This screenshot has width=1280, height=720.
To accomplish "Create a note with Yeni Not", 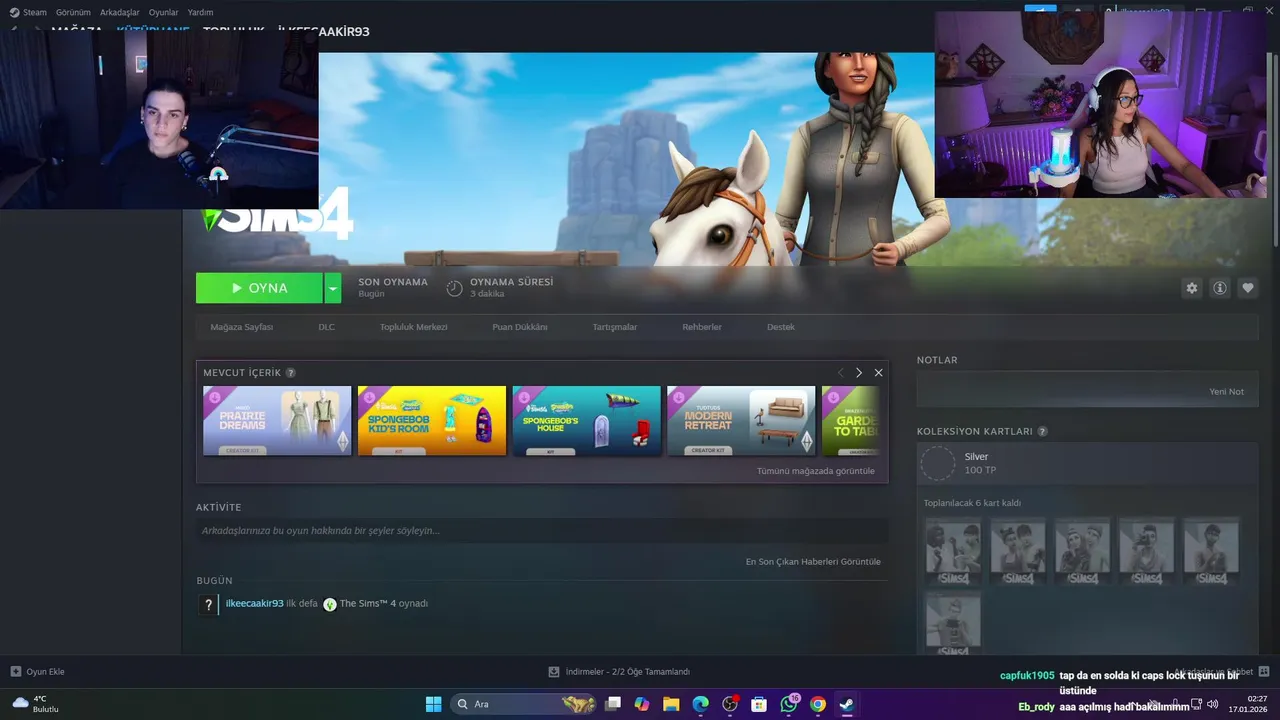I will point(1227,392).
